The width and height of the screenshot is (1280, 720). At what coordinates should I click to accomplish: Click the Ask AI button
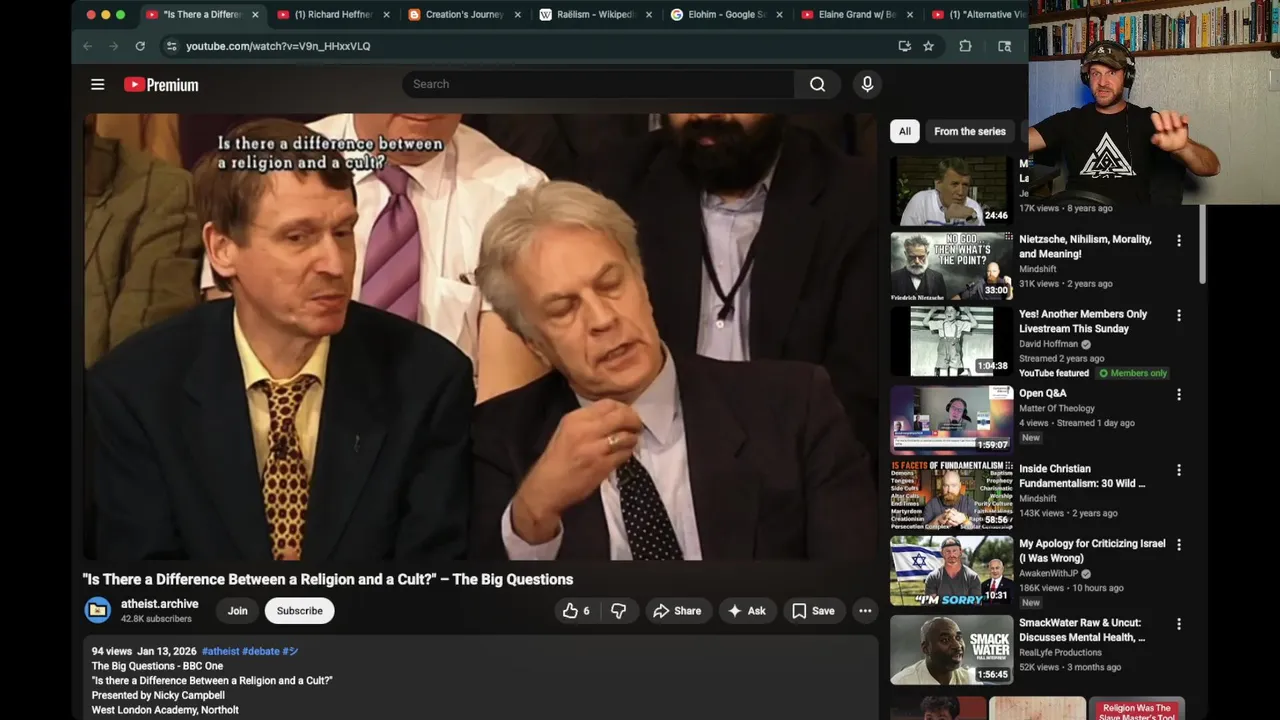[747, 611]
